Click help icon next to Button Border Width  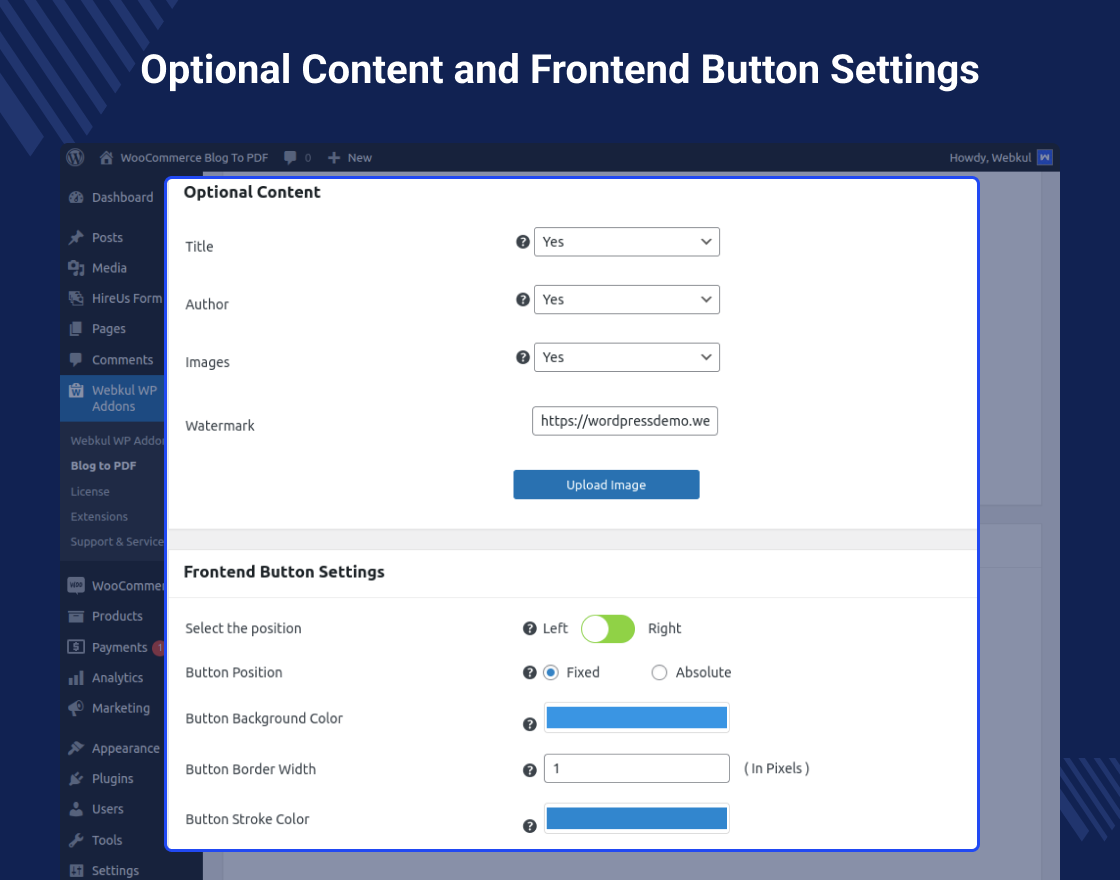tap(530, 770)
